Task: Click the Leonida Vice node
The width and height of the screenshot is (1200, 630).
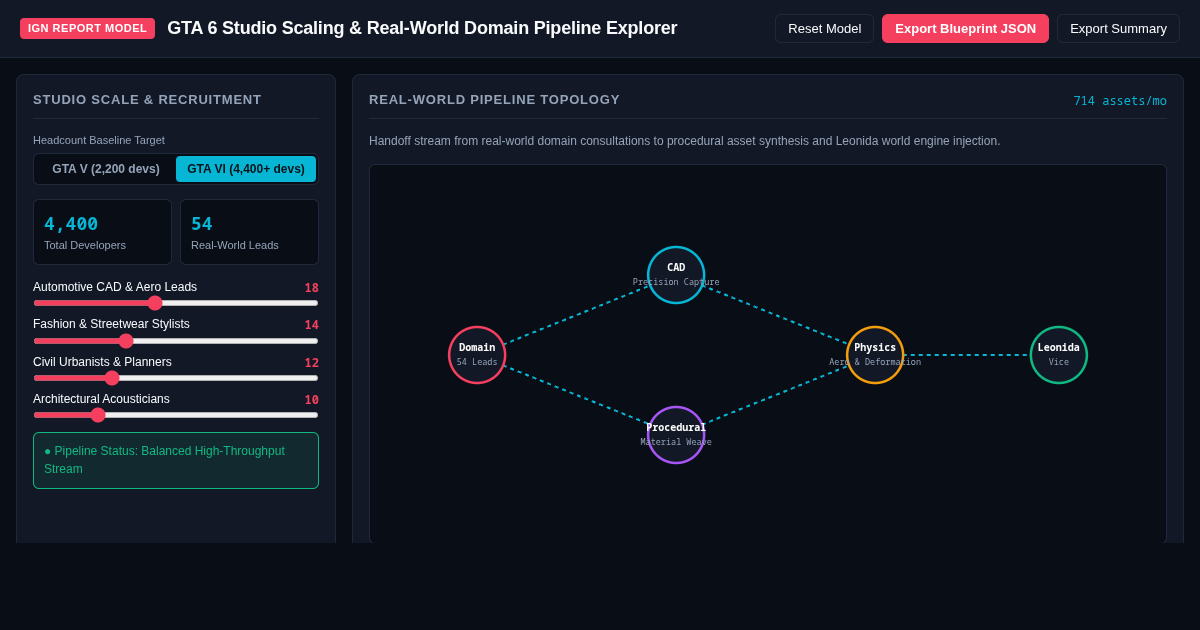Action: coord(1059,355)
